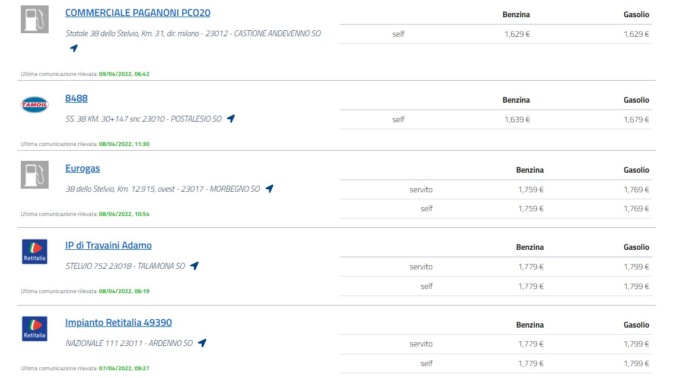The height and width of the screenshot is (378, 680).
Task: Click Eurogas servito Benzina price 1,759 €
Action: tap(531, 189)
